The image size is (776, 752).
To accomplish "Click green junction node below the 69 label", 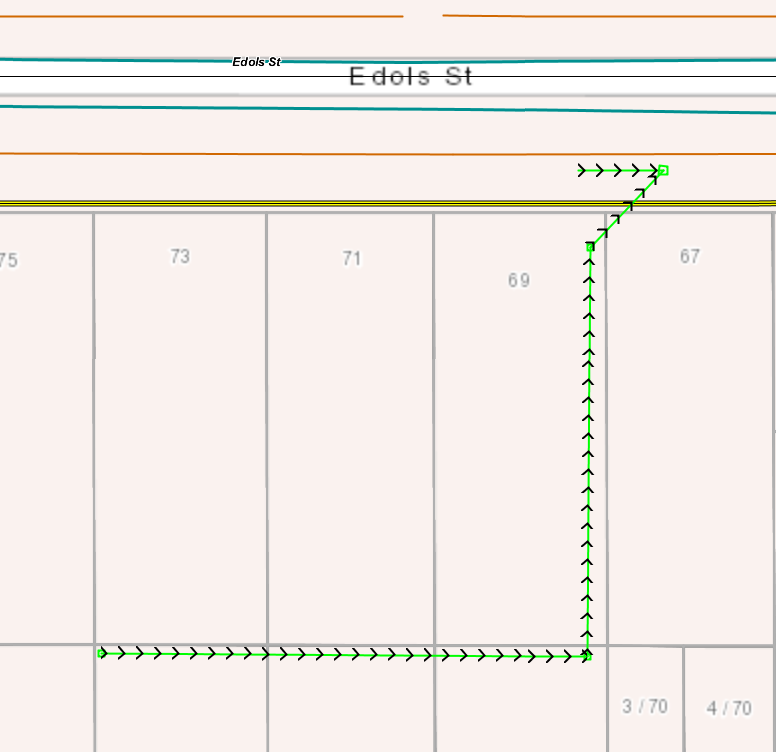I will click(x=590, y=246).
